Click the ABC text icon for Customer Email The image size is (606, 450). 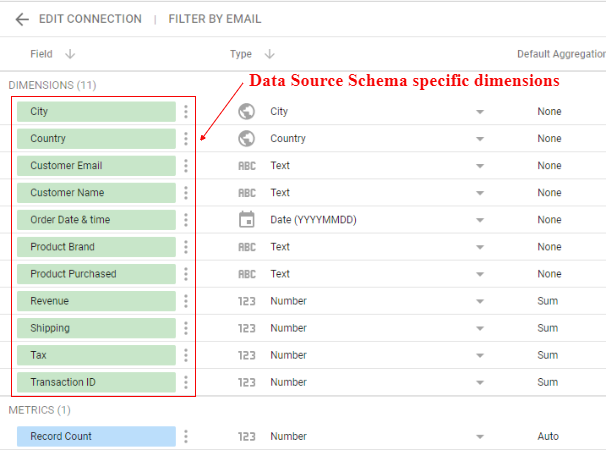(247, 166)
